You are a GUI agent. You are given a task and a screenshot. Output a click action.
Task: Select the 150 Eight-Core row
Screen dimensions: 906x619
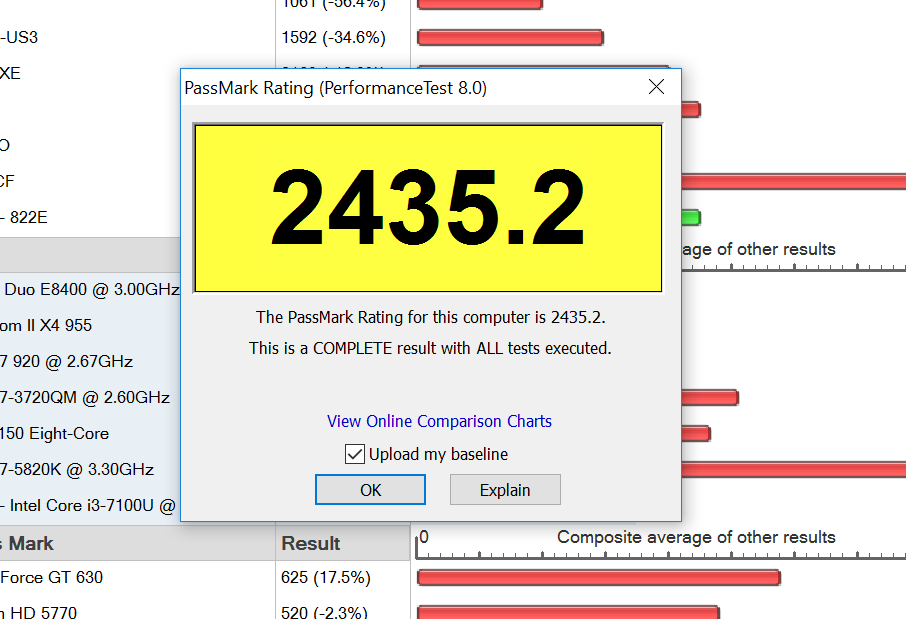coord(90,433)
